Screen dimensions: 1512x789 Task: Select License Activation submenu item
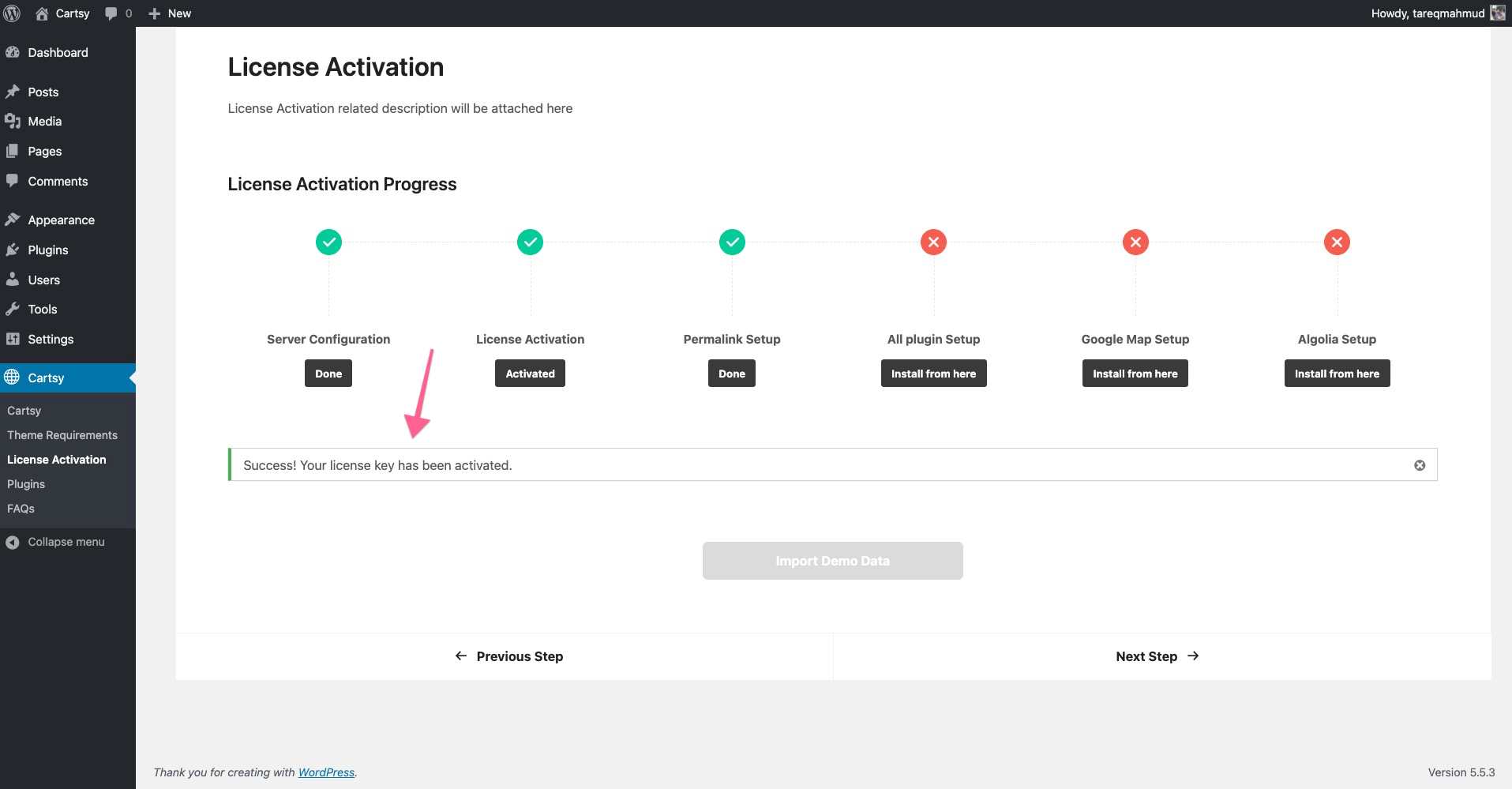57,460
